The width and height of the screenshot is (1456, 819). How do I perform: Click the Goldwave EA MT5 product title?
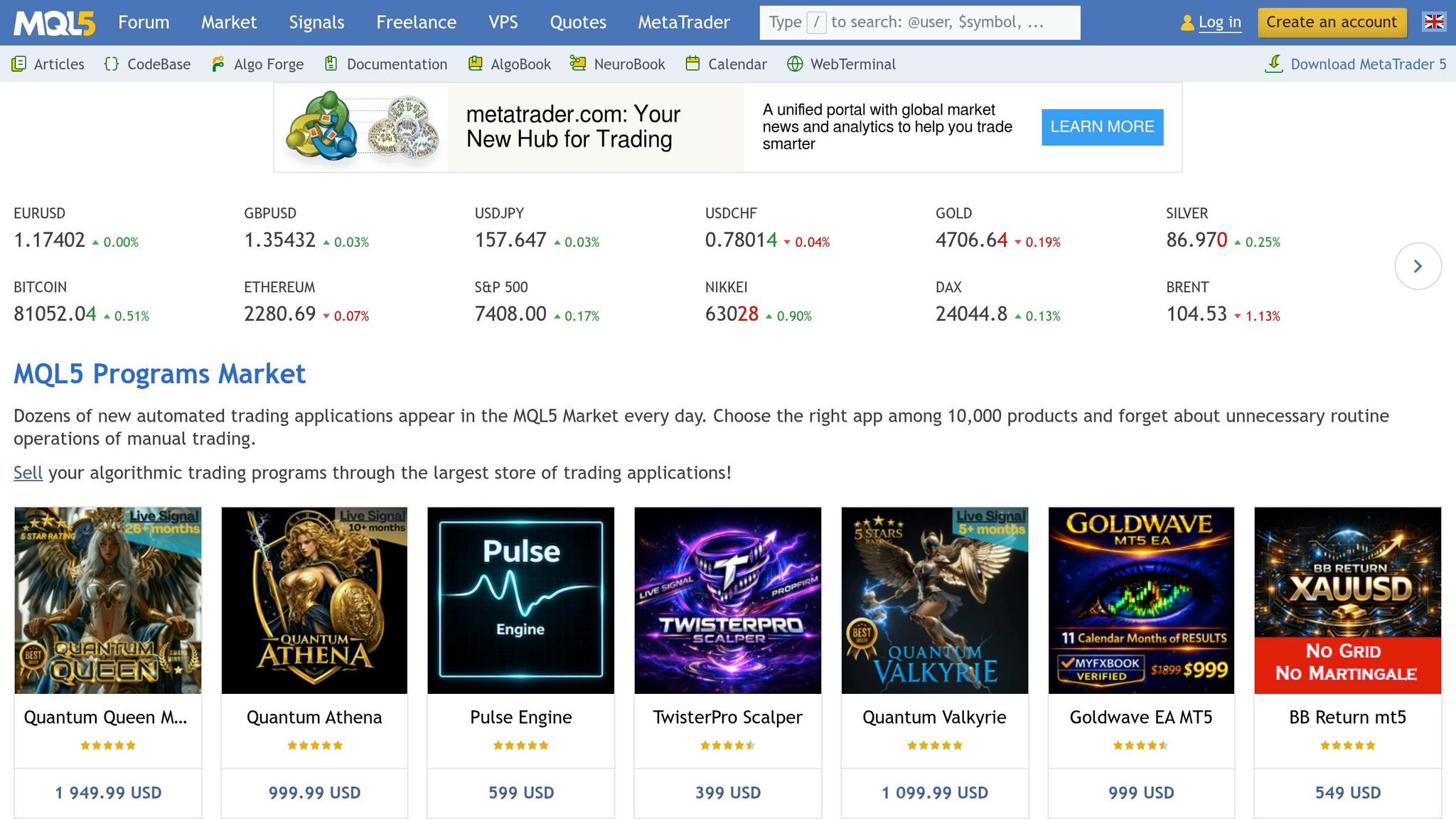point(1141,717)
